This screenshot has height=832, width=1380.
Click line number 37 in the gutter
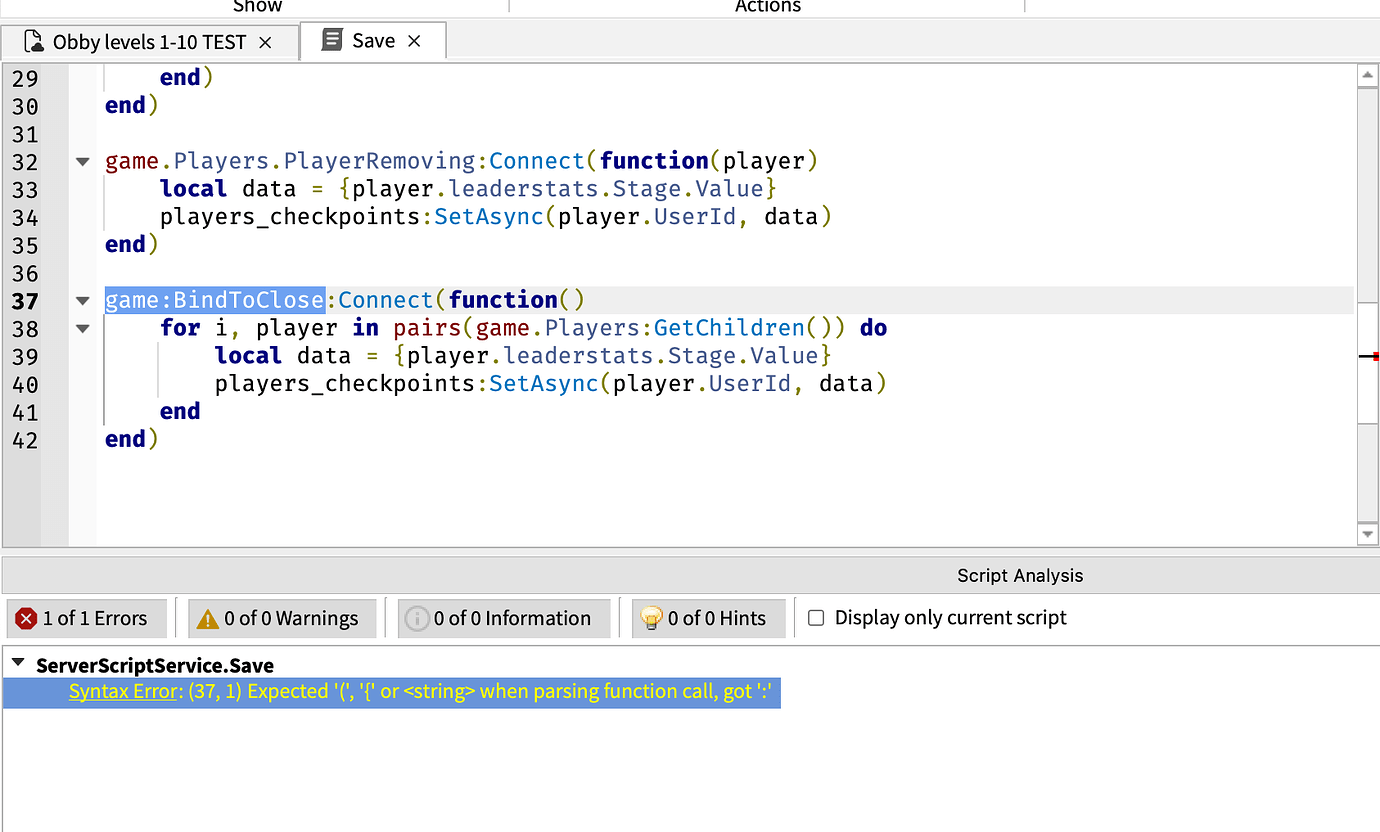pos(25,300)
